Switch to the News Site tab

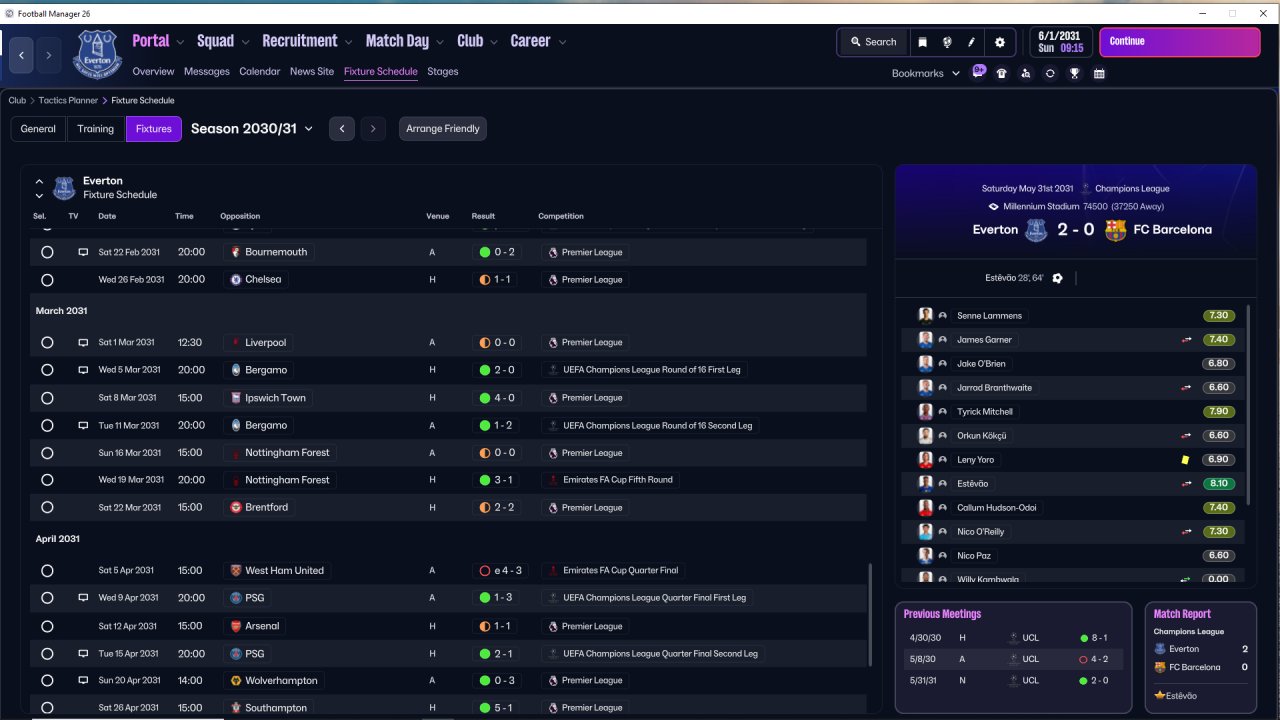click(312, 72)
